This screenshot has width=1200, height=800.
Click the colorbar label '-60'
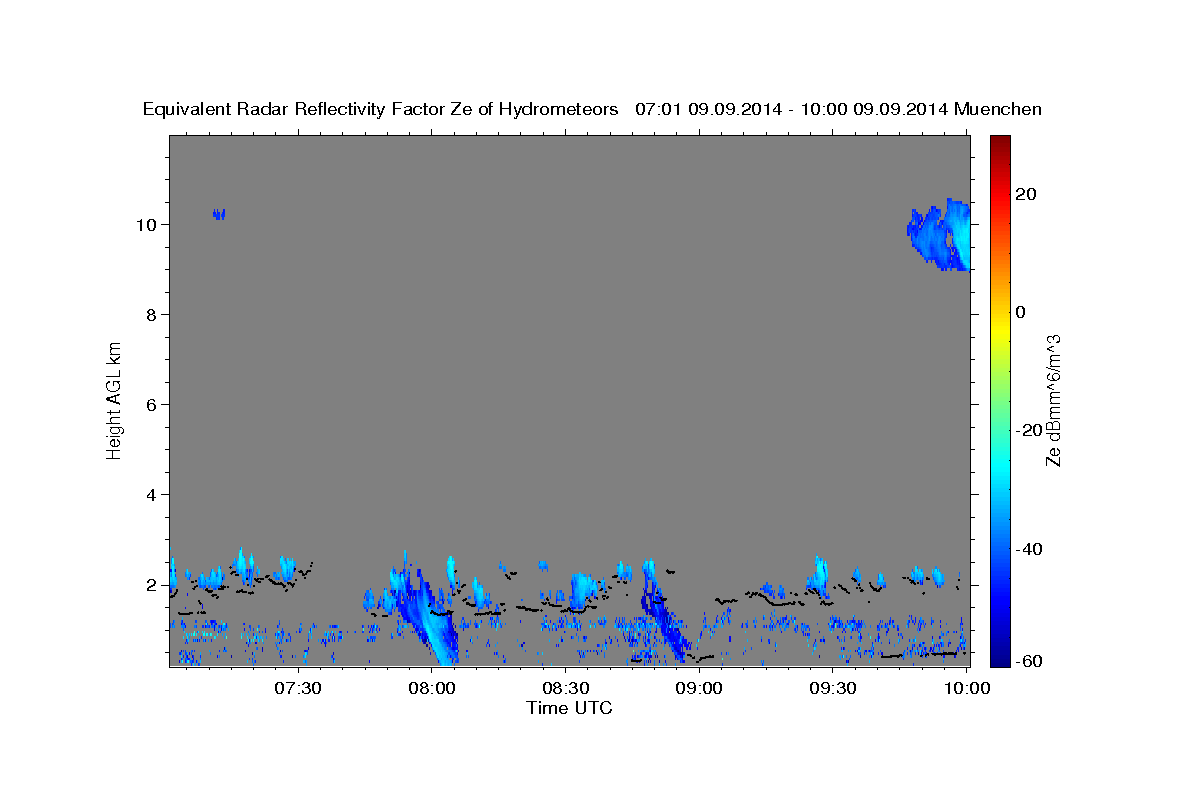tap(1029, 661)
